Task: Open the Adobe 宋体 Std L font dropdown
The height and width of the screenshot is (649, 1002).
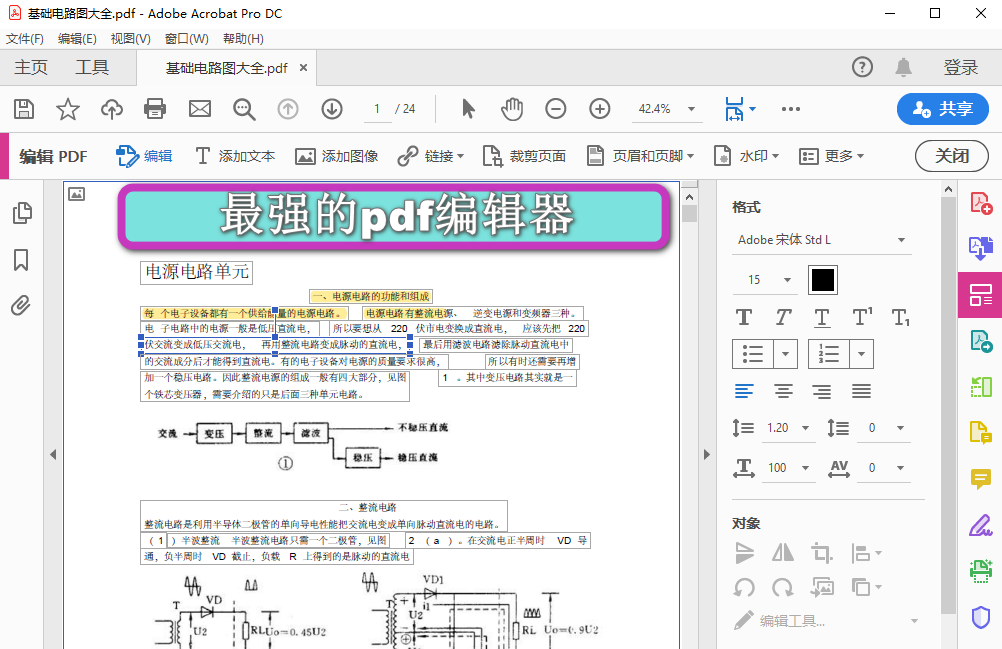Action: coord(822,240)
